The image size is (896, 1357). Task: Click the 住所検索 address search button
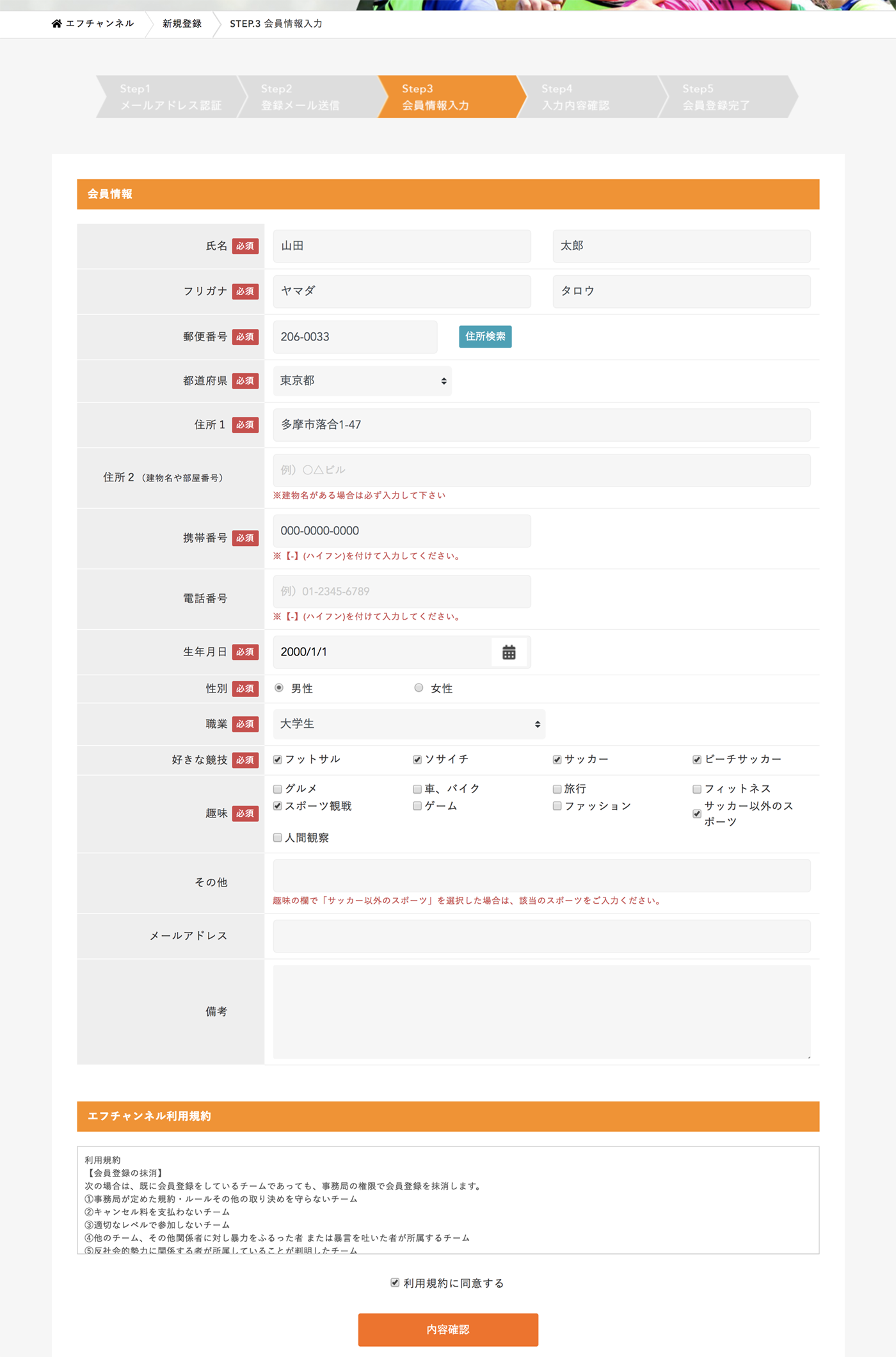click(x=484, y=337)
